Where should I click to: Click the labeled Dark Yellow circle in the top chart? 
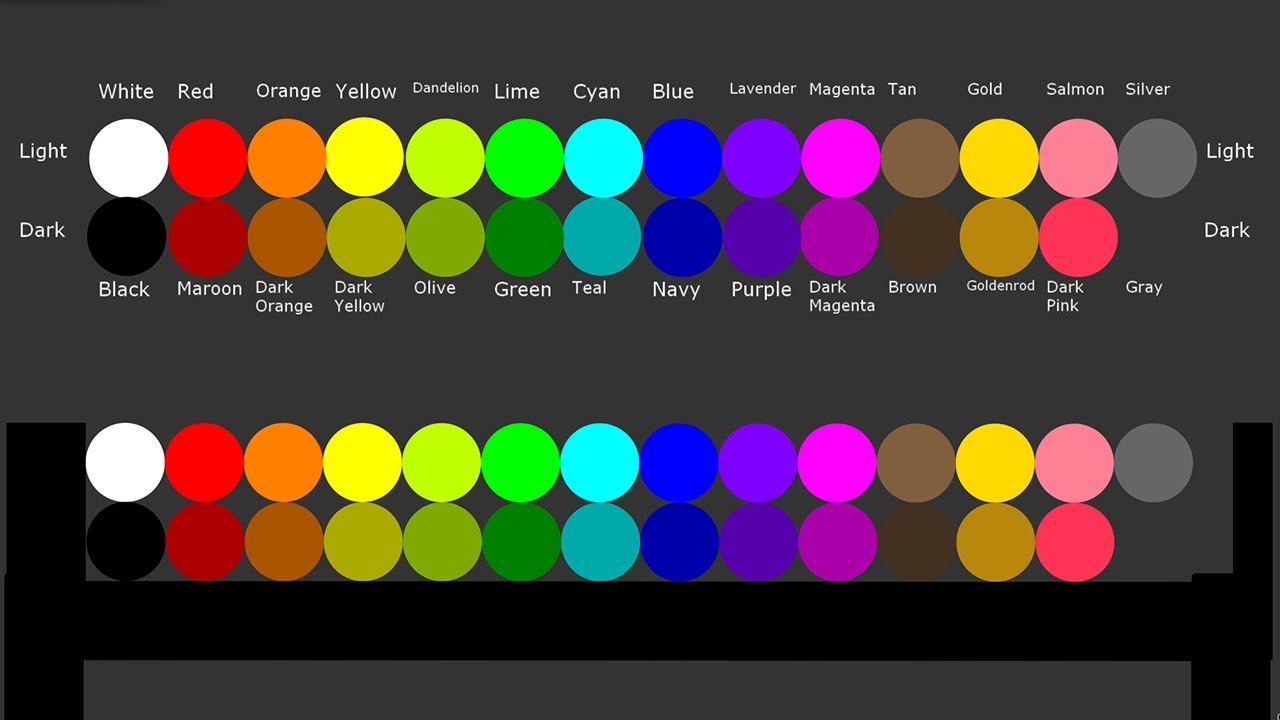[x=365, y=237]
